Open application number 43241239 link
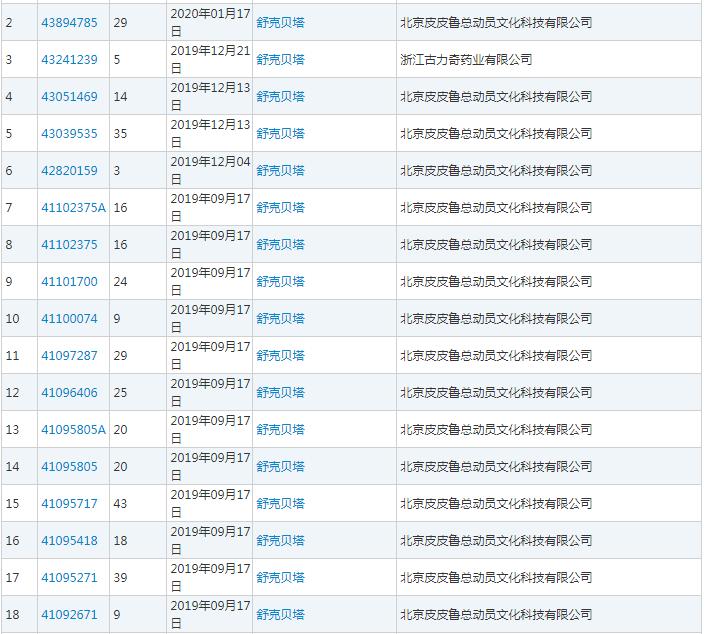The width and height of the screenshot is (705, 634). coord(69,59)
